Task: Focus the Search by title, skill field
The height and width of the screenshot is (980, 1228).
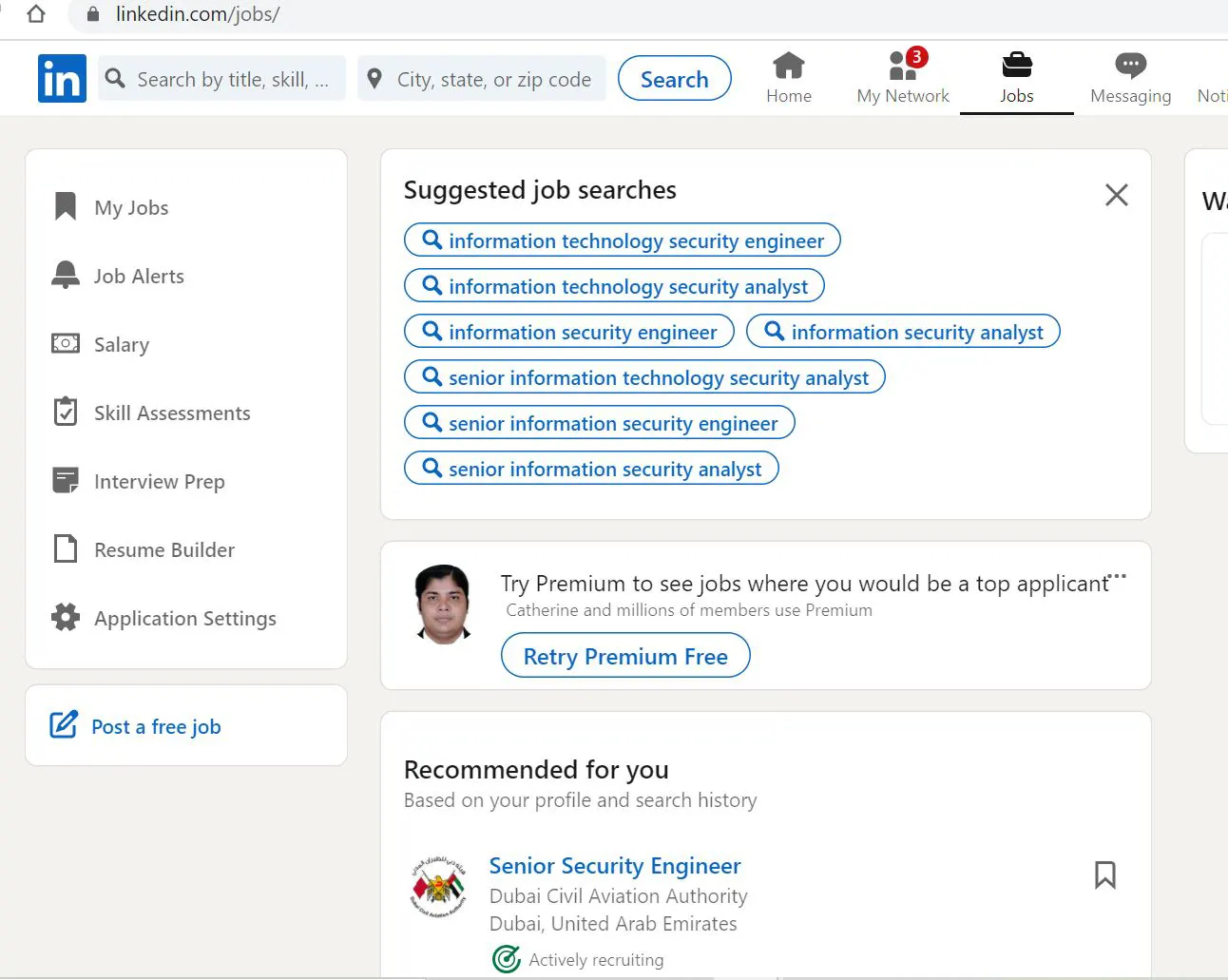Action: [221, 79]
